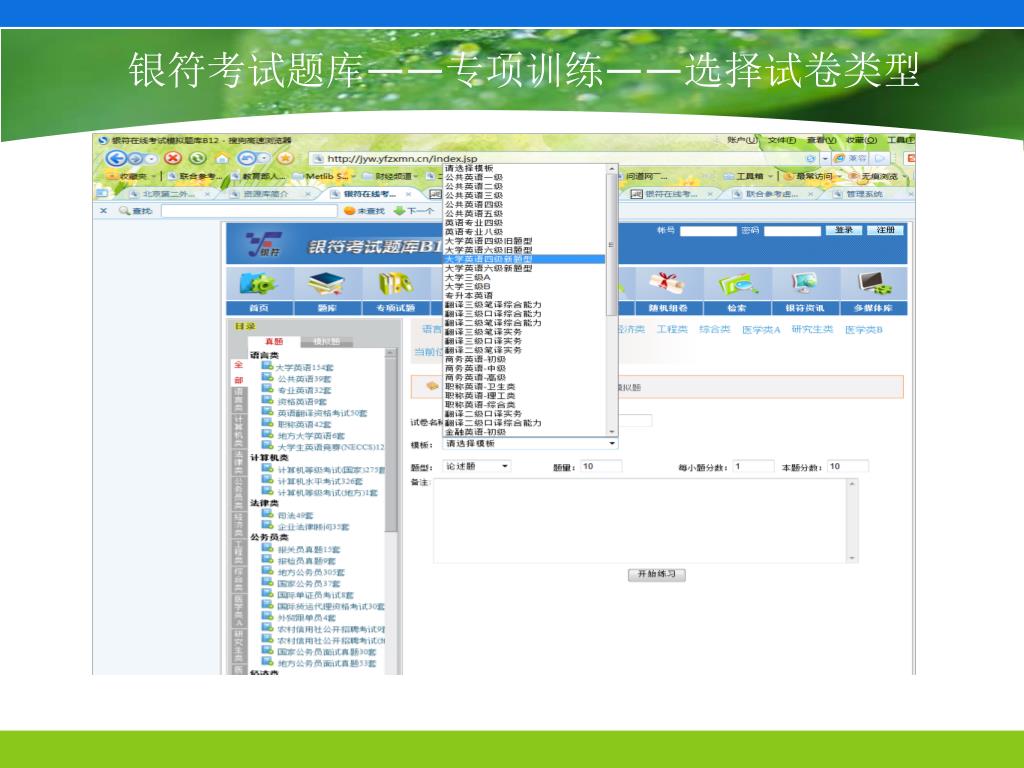Click the 题量 quantity input field
This screenshot has width=1024, height=768.
(601, 466)
